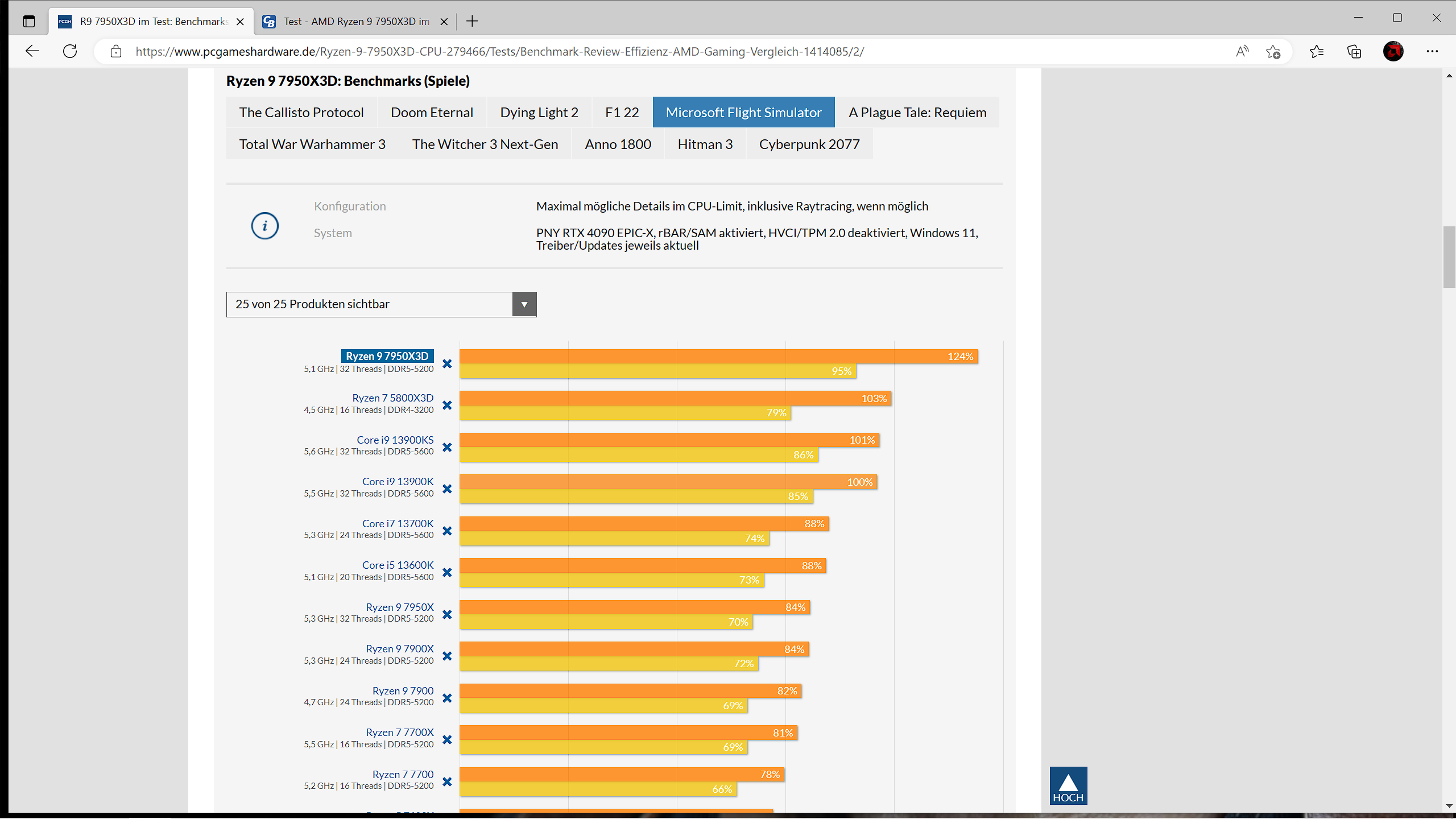Open the Ryzen 7 5800X3D link
Screen dimensions: 1456x819
[392, 398]
